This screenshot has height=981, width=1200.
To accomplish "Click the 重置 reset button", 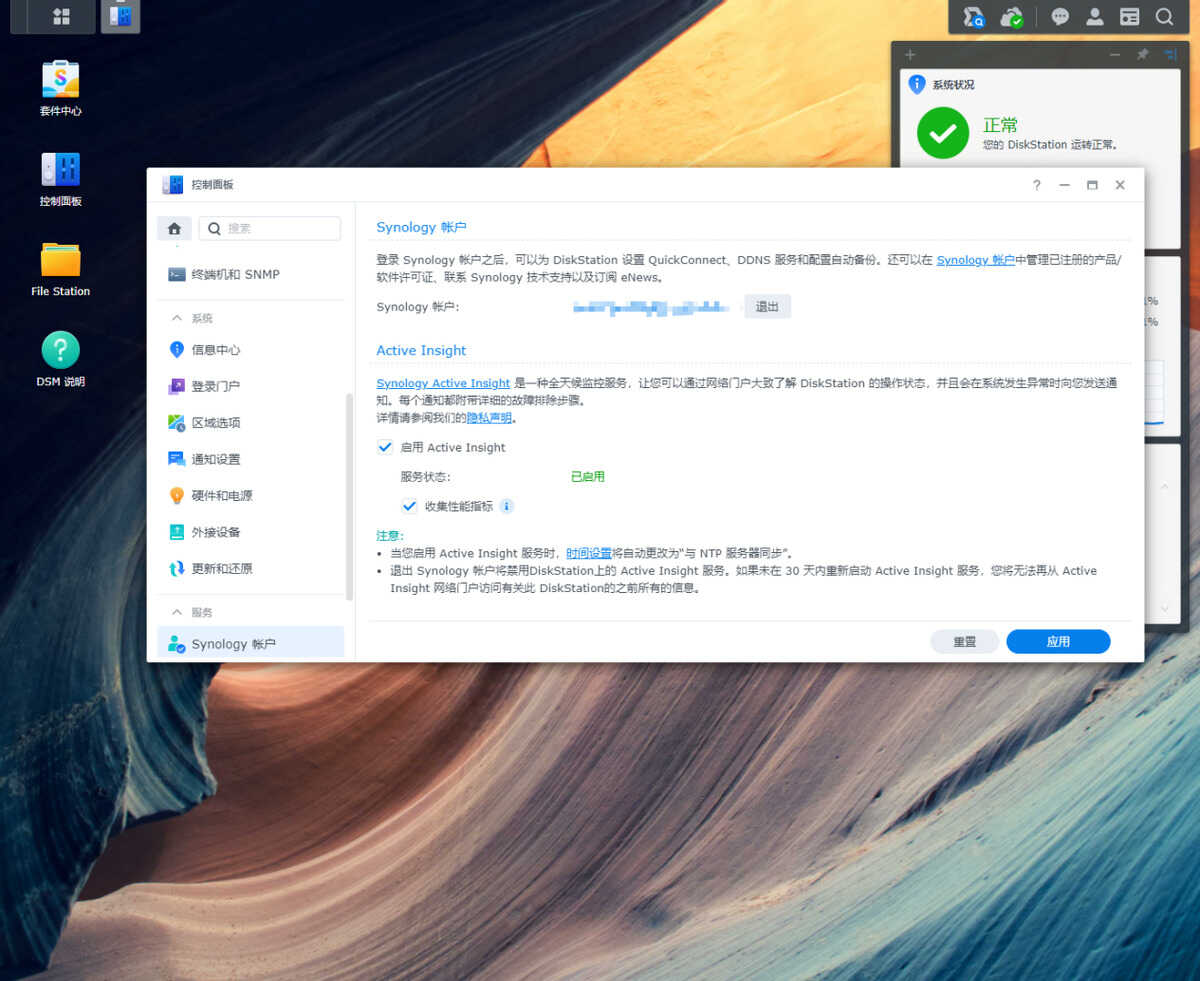I will point(964,642).
